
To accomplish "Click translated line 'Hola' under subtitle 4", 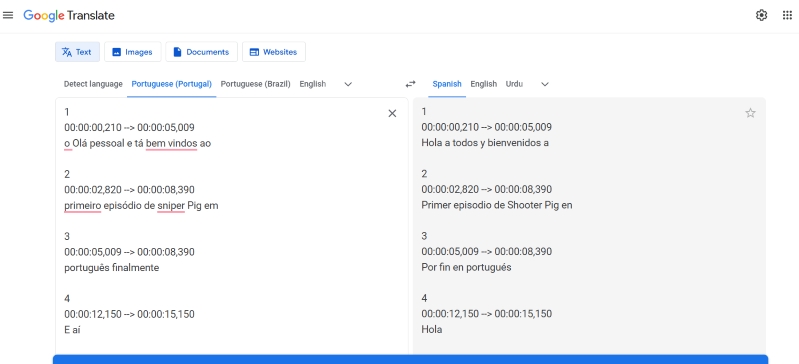I will (432, 330).
